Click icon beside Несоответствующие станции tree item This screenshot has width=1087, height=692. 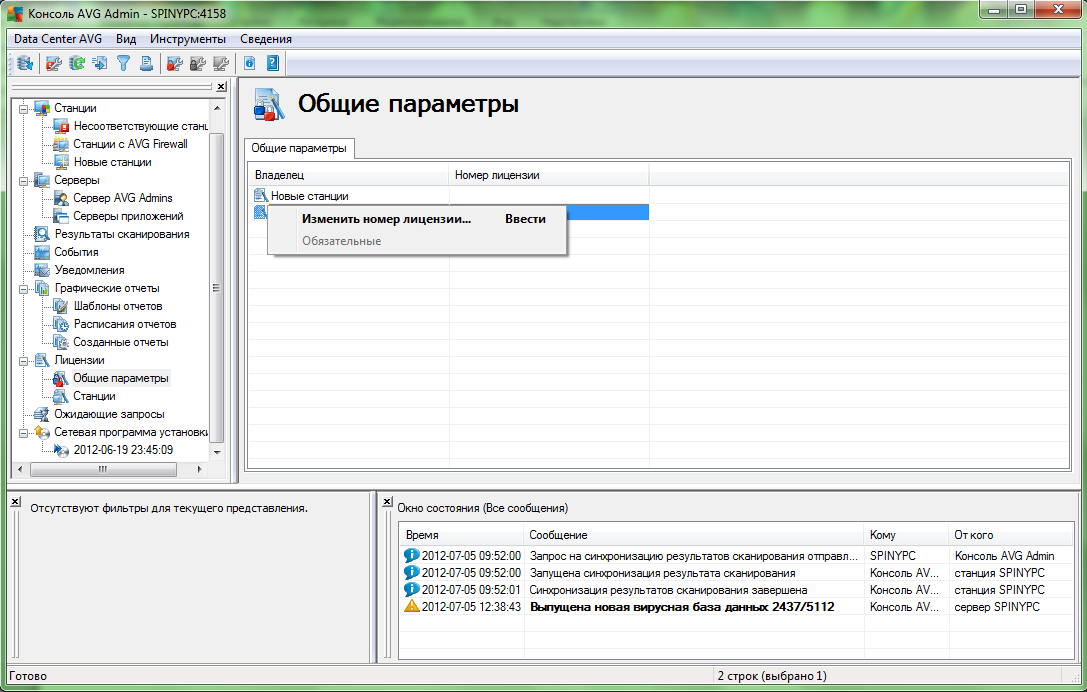click(x=61, y=126)
